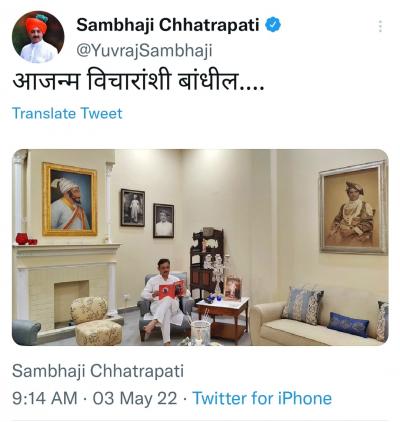
Task: Click the Marathi tweet text
Action: tap(138, 81)
